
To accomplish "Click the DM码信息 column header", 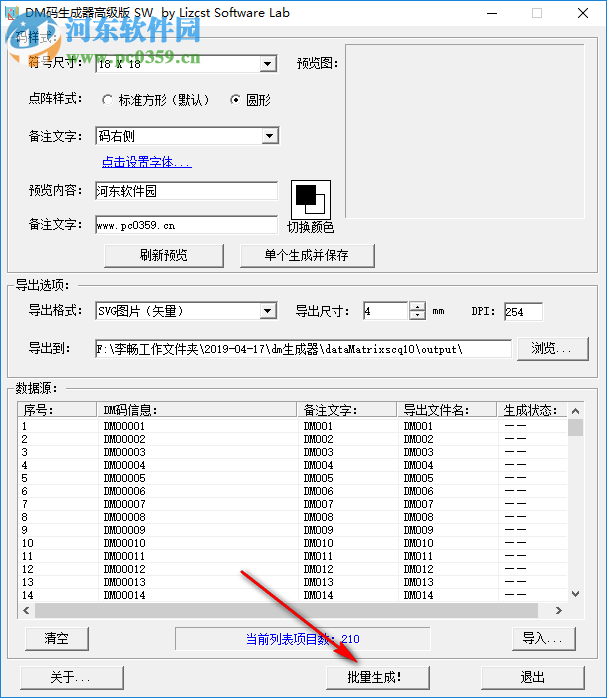I will [197, 410].
